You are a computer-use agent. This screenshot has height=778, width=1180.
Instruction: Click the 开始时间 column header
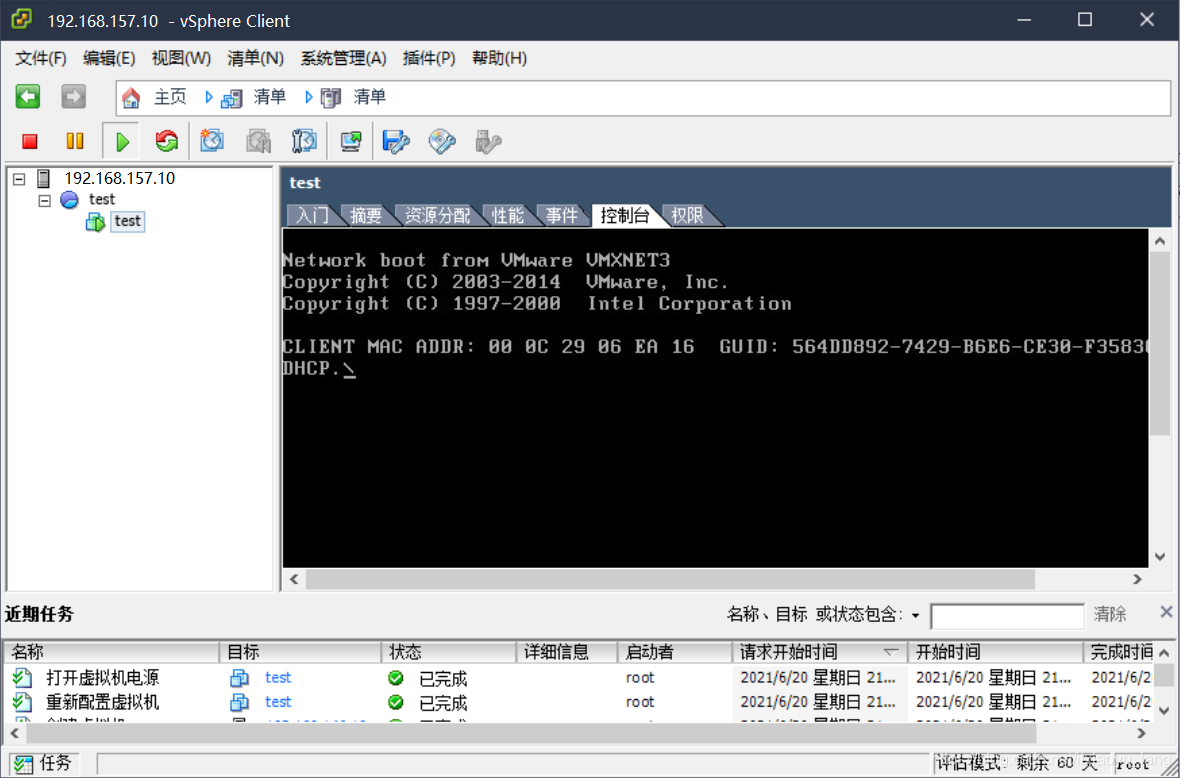point(996,652)
